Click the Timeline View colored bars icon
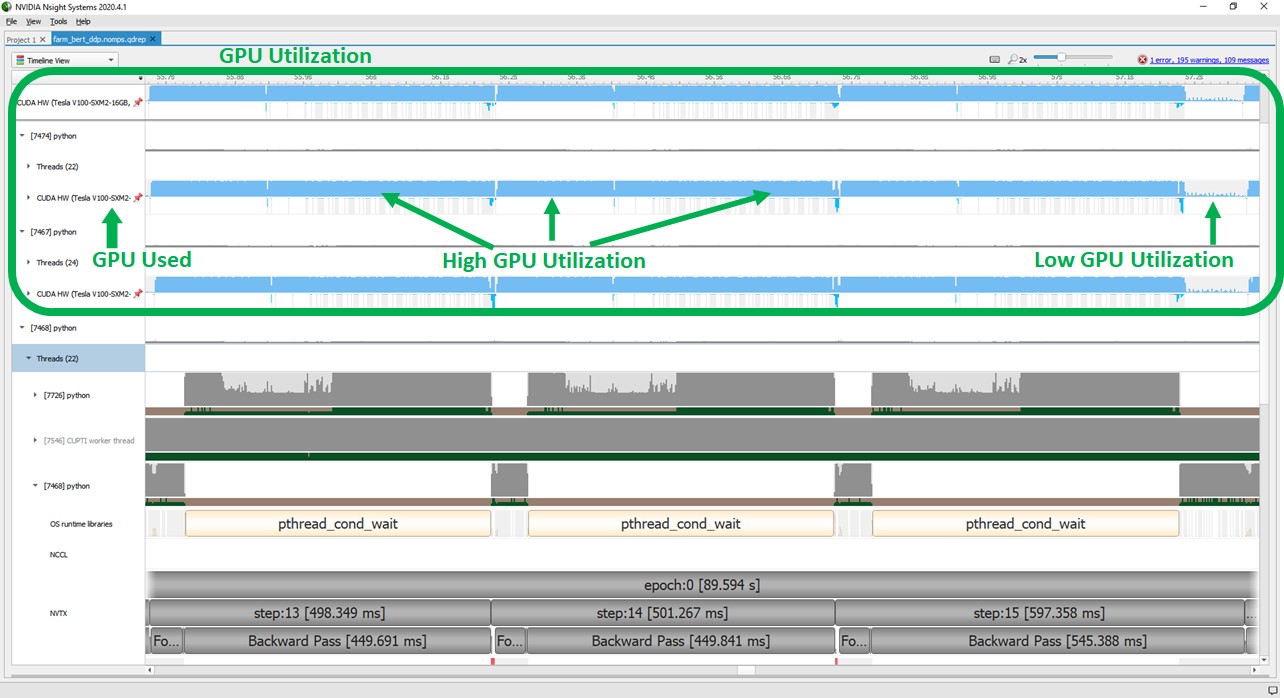Image resolution: width=1284 pixels, height=698 pixels. point(20,60)
